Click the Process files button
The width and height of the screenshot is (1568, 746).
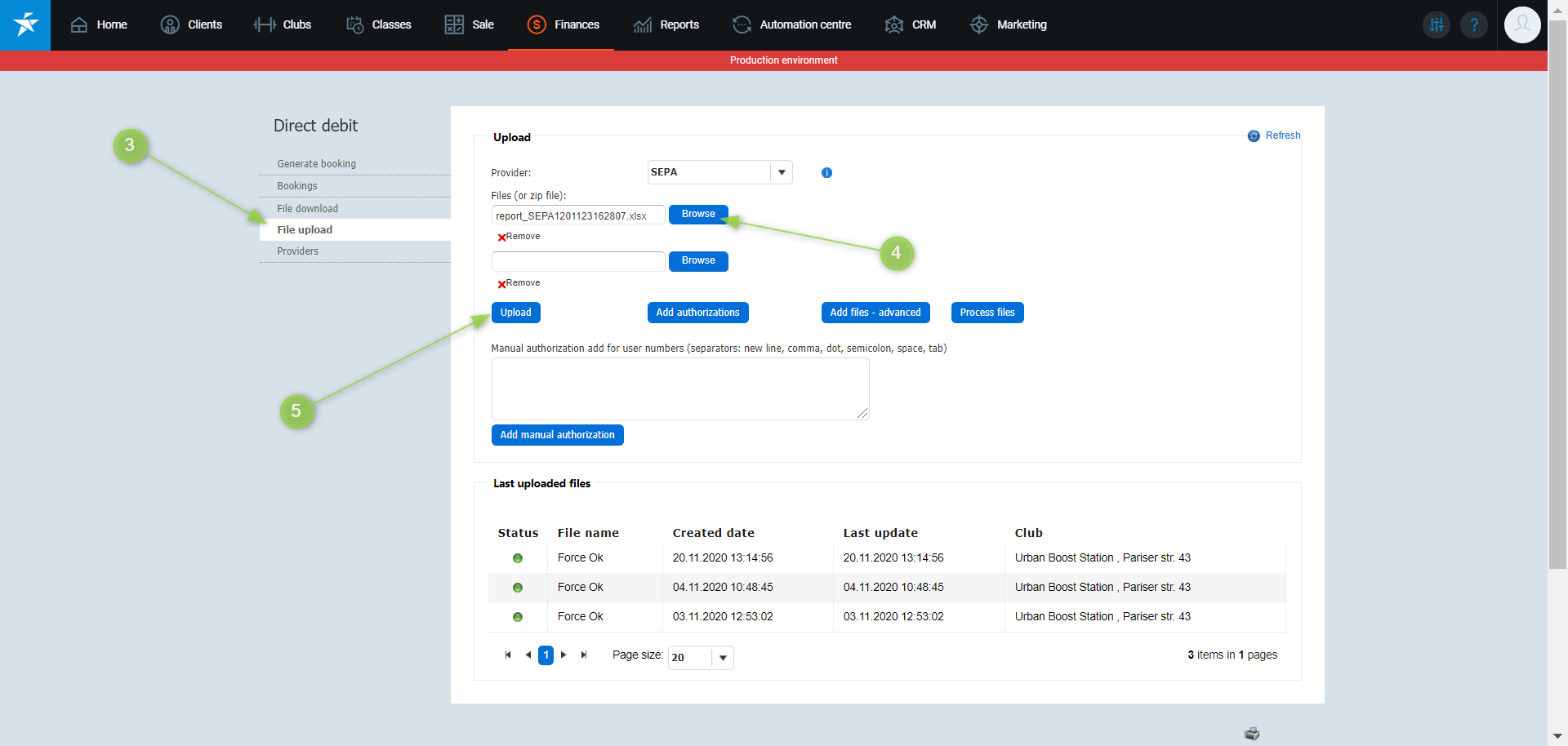(x=987, y=313)
